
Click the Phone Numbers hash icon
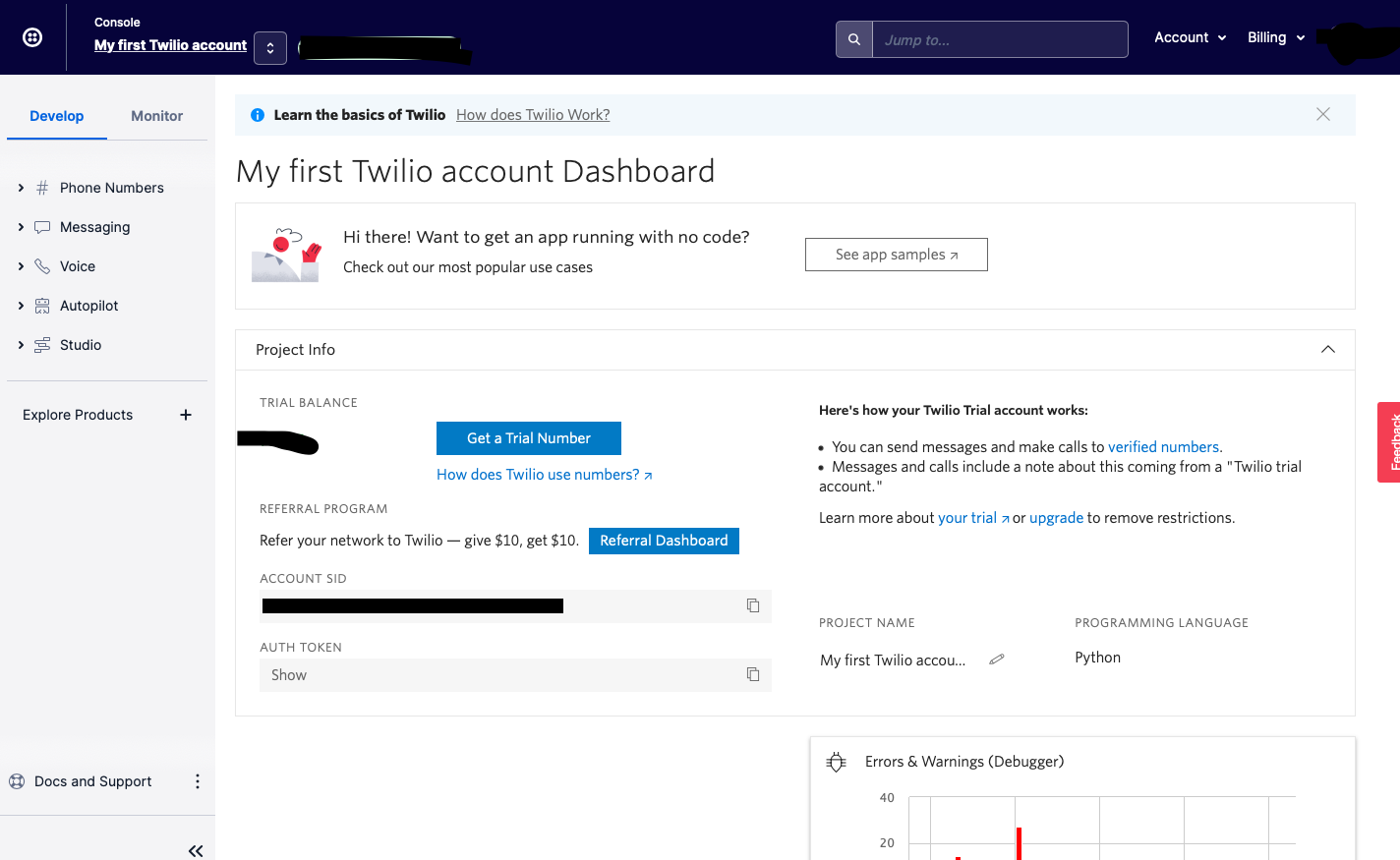pyautogui.click(x=42, y=188)
